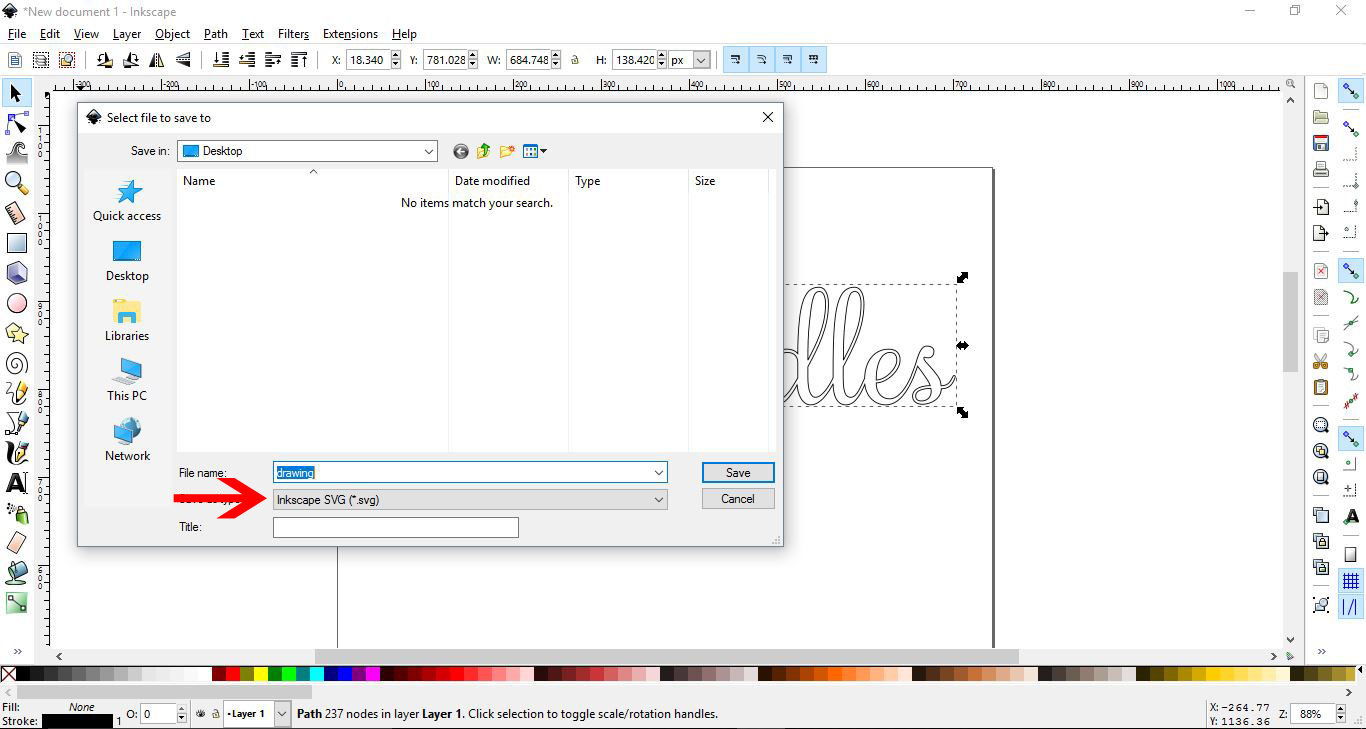Select the Tweak objects tool
1366x729 pixels.
pyautogui.click(x=16, y=153)
